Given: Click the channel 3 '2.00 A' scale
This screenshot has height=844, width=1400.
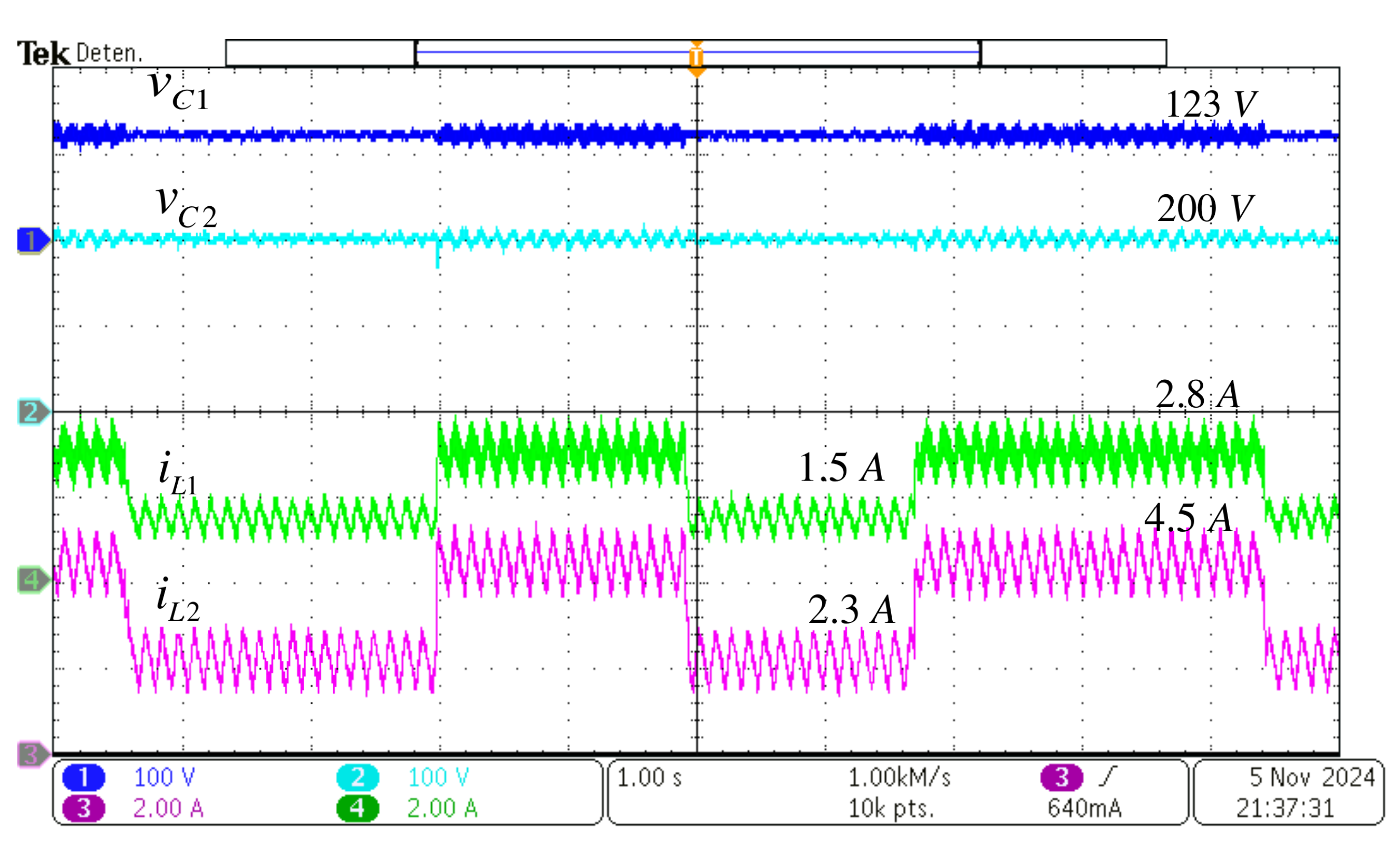Looking at the screenshot, I should (x=168, y=808).
